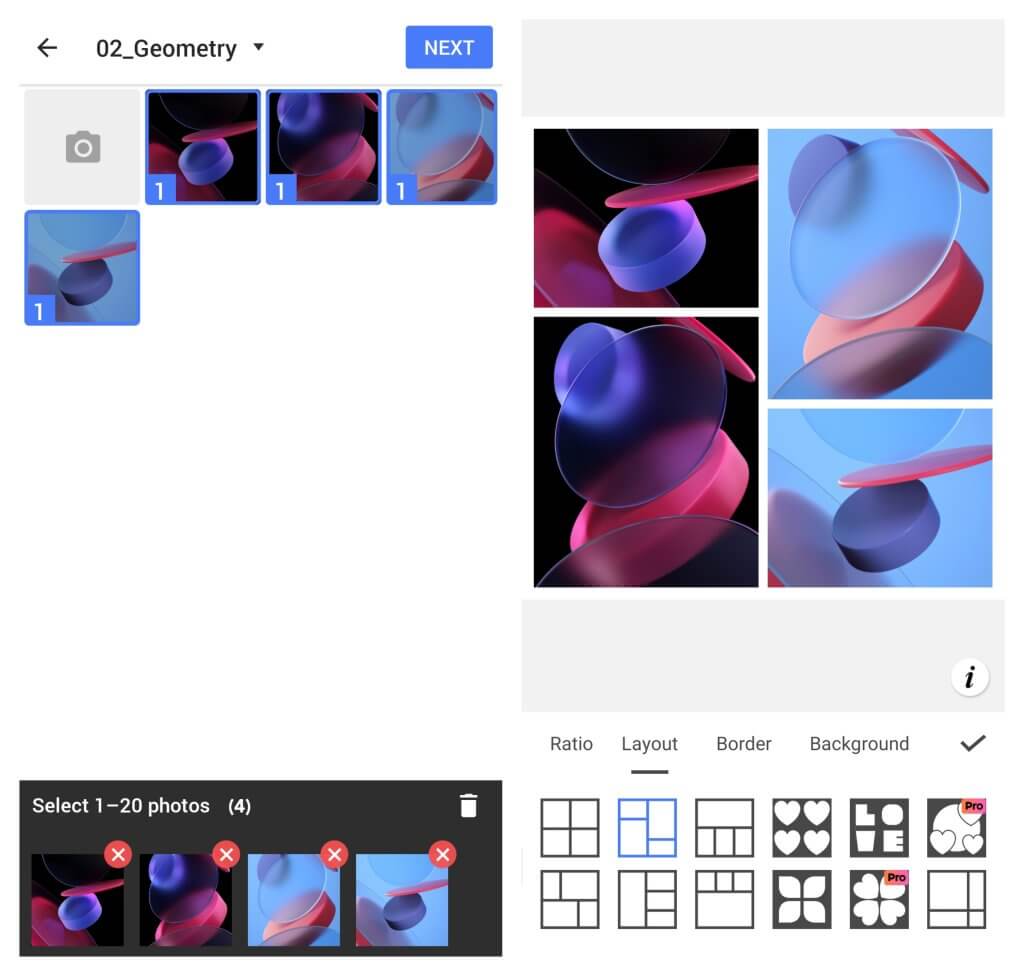Remove the first tray photo with its red X

click(118, 854)
